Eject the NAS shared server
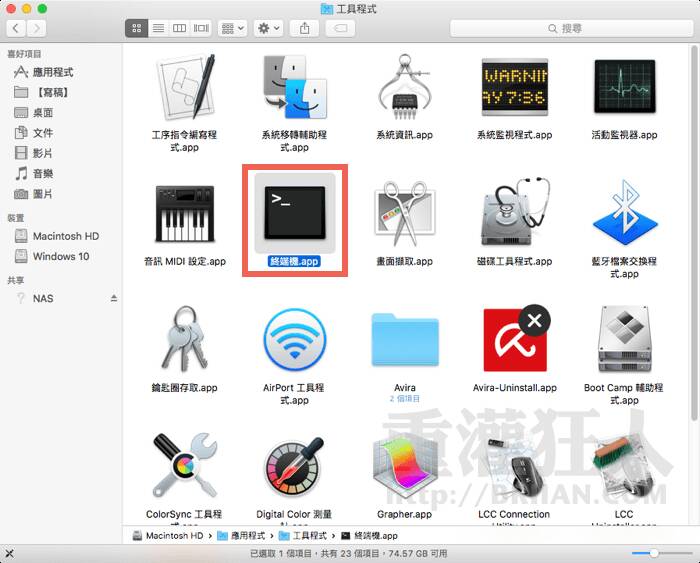Screen dimensions: 700x563 [114, 298]
